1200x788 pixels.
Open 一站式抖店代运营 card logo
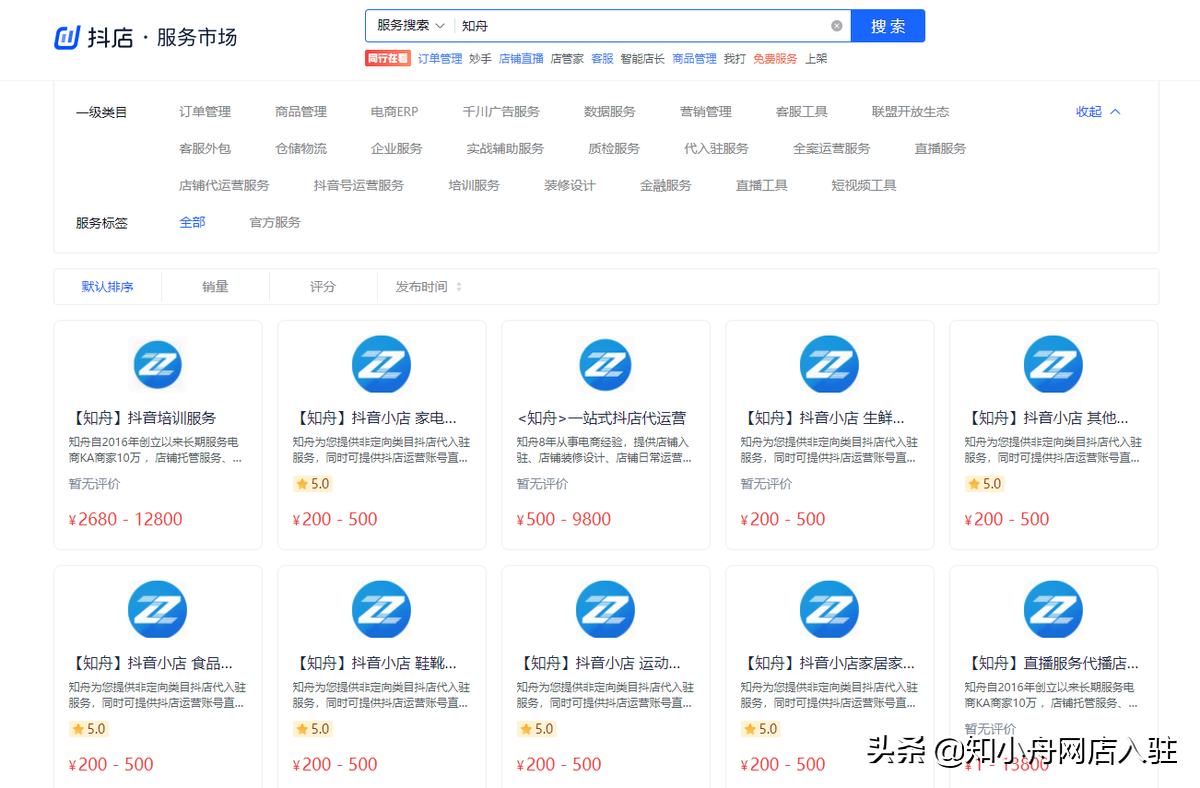[x=606, y=364]
